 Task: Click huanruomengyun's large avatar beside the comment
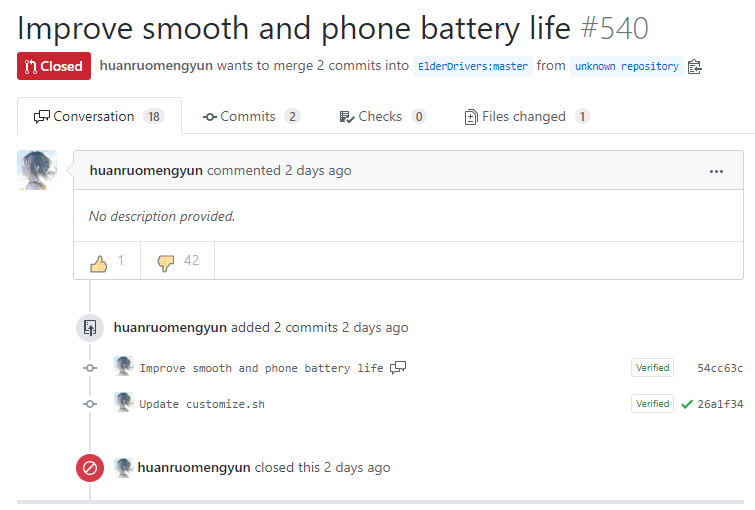37,170
